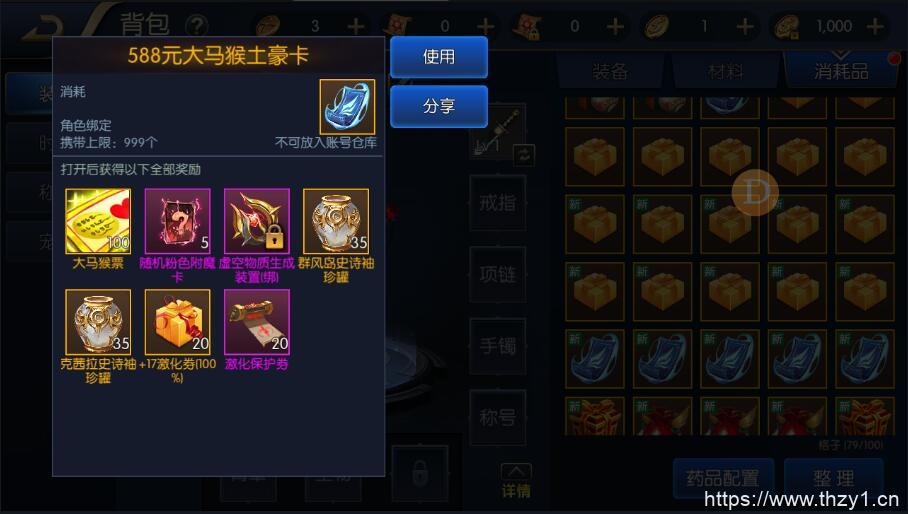
Task: Click the 克茜拉史诗袖珍罐 jar icon
Action: (x=98, y=322)
